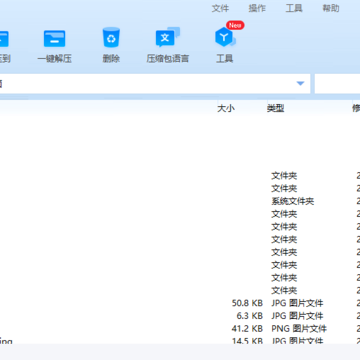360x360 pixels.
Task: Select the row of type 系统文件夹
Action: [180, 201]
